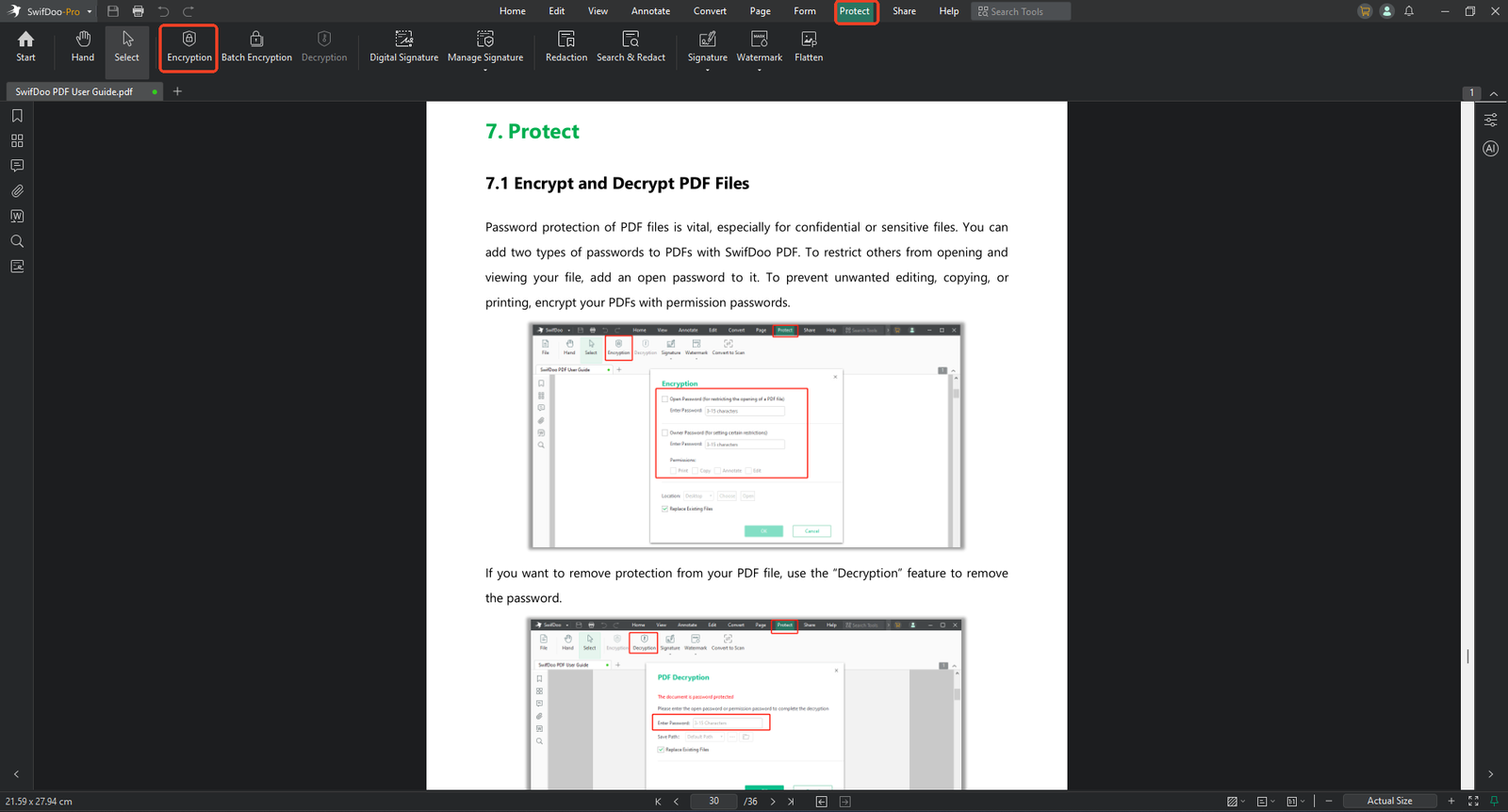The image size is (1508, 812).
Task: Expand Signature dropdown arrow
Action: [707, 70]
